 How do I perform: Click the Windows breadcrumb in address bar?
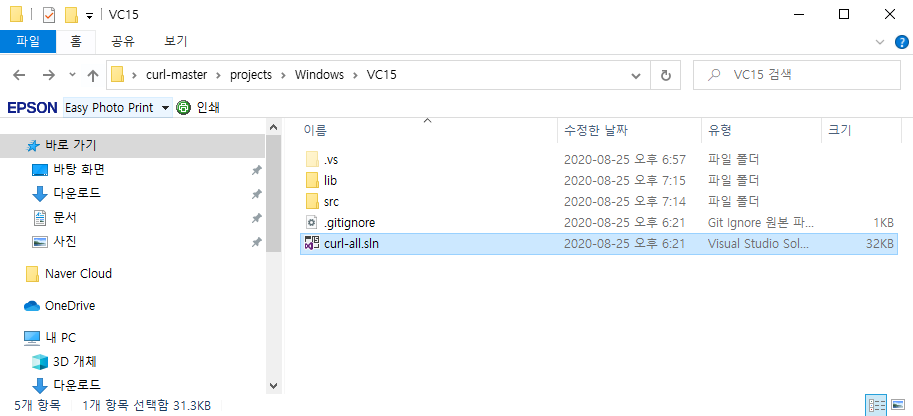tap(320, 75)
